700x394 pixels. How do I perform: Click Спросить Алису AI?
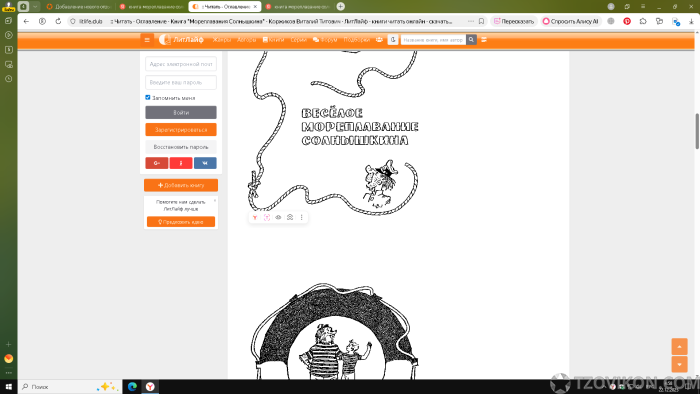click(571, 21)
